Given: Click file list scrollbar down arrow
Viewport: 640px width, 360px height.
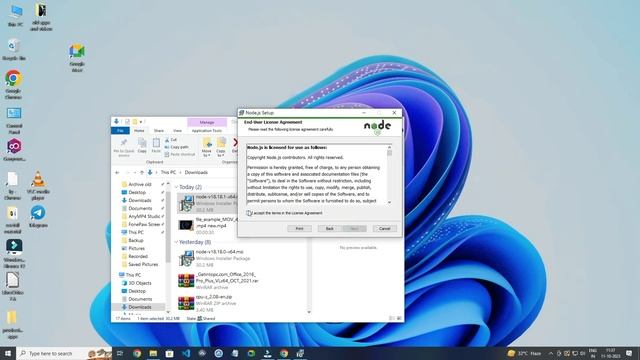Looking at the screenshot, I should click(x=309, y=312).
